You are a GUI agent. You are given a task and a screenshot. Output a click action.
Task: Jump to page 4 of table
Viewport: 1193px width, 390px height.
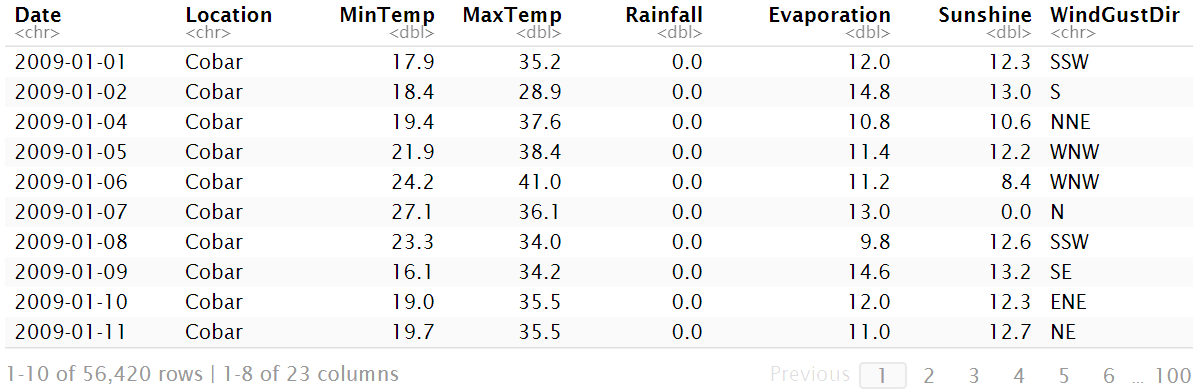coord(1019,375)
